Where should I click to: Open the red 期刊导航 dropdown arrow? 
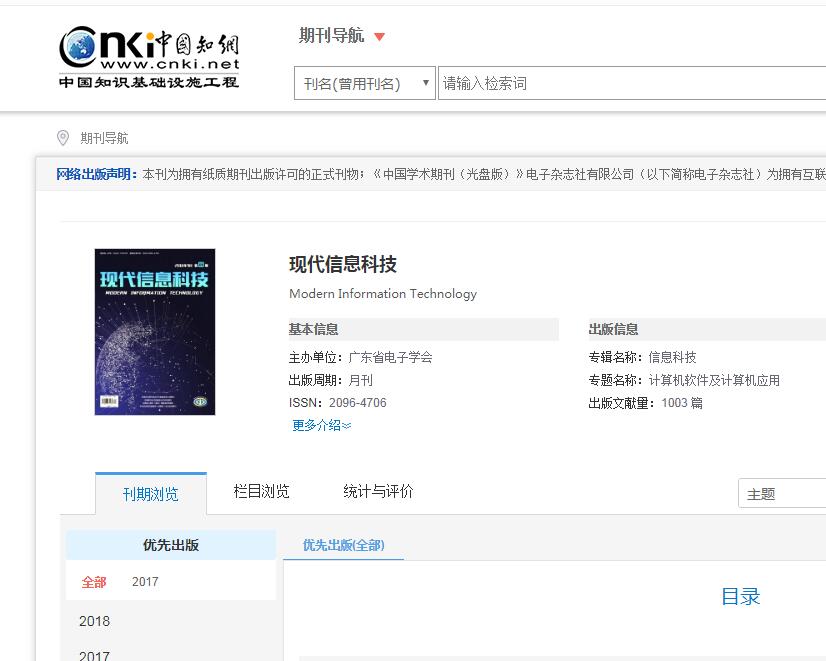[379, 38]
